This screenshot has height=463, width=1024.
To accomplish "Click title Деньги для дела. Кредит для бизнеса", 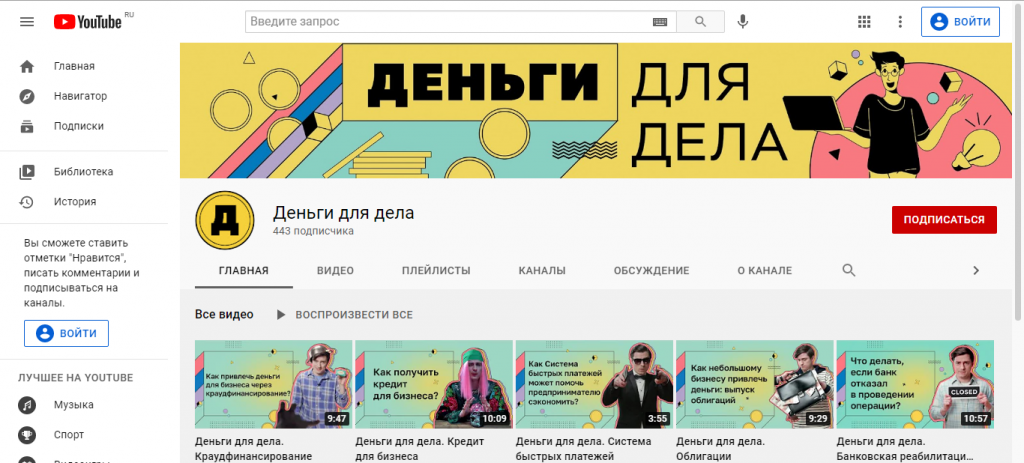I will coord(420,449).
